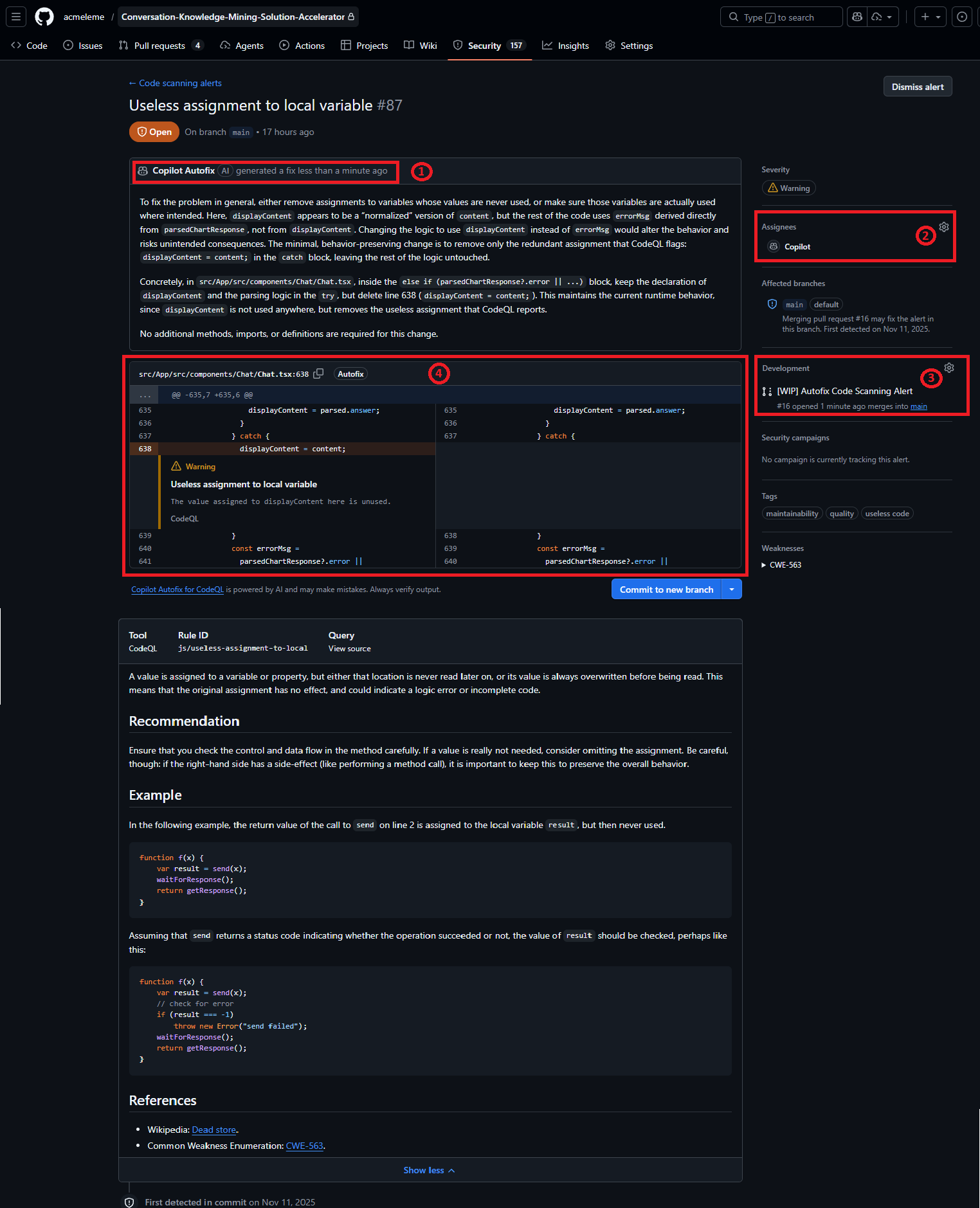
Task: Click the Assignees gear icon
Action: (944, 227)
